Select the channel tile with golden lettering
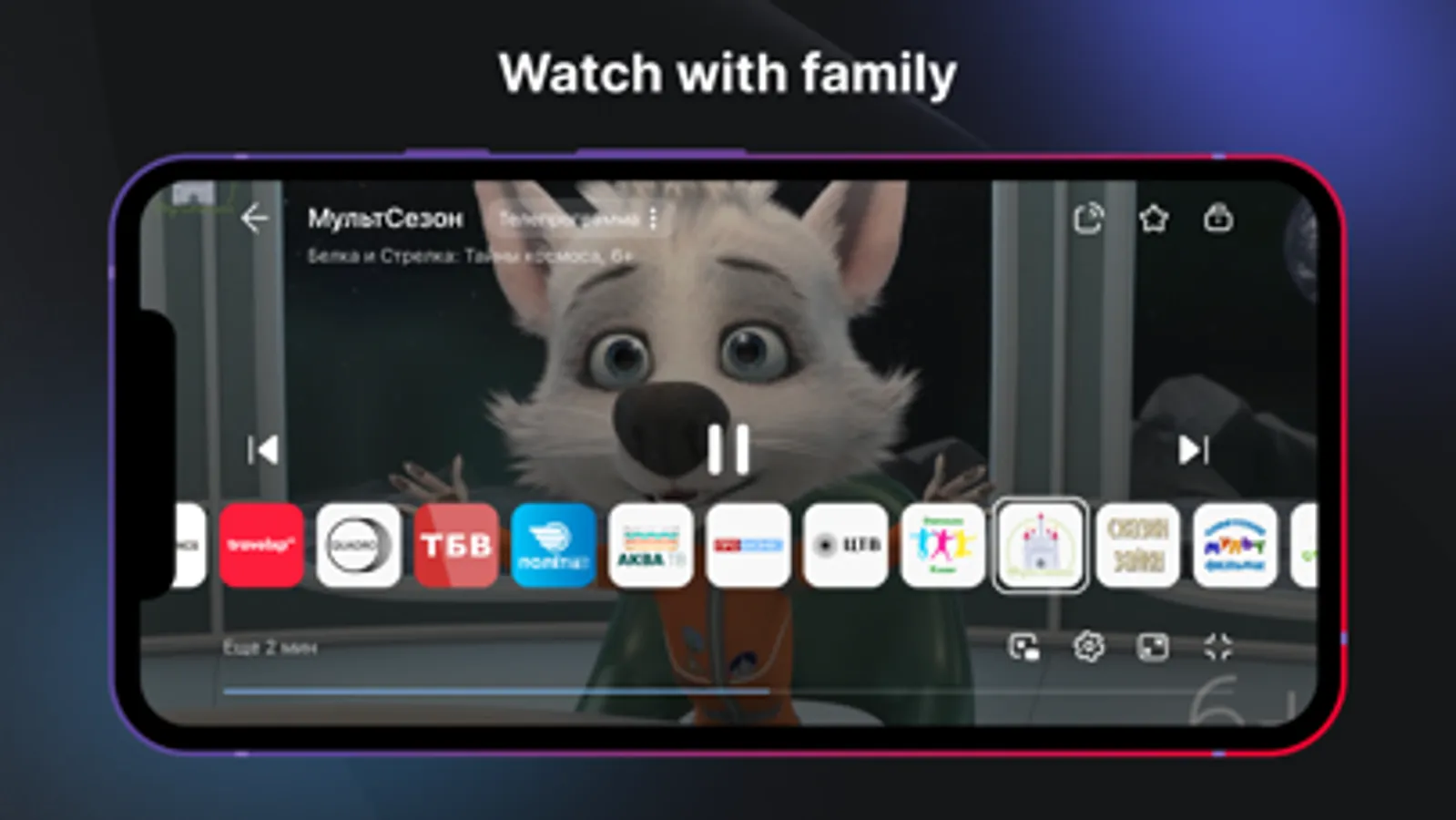Image resolution: width=1456 pixels, height=820 pixels. coord(1138,545)
